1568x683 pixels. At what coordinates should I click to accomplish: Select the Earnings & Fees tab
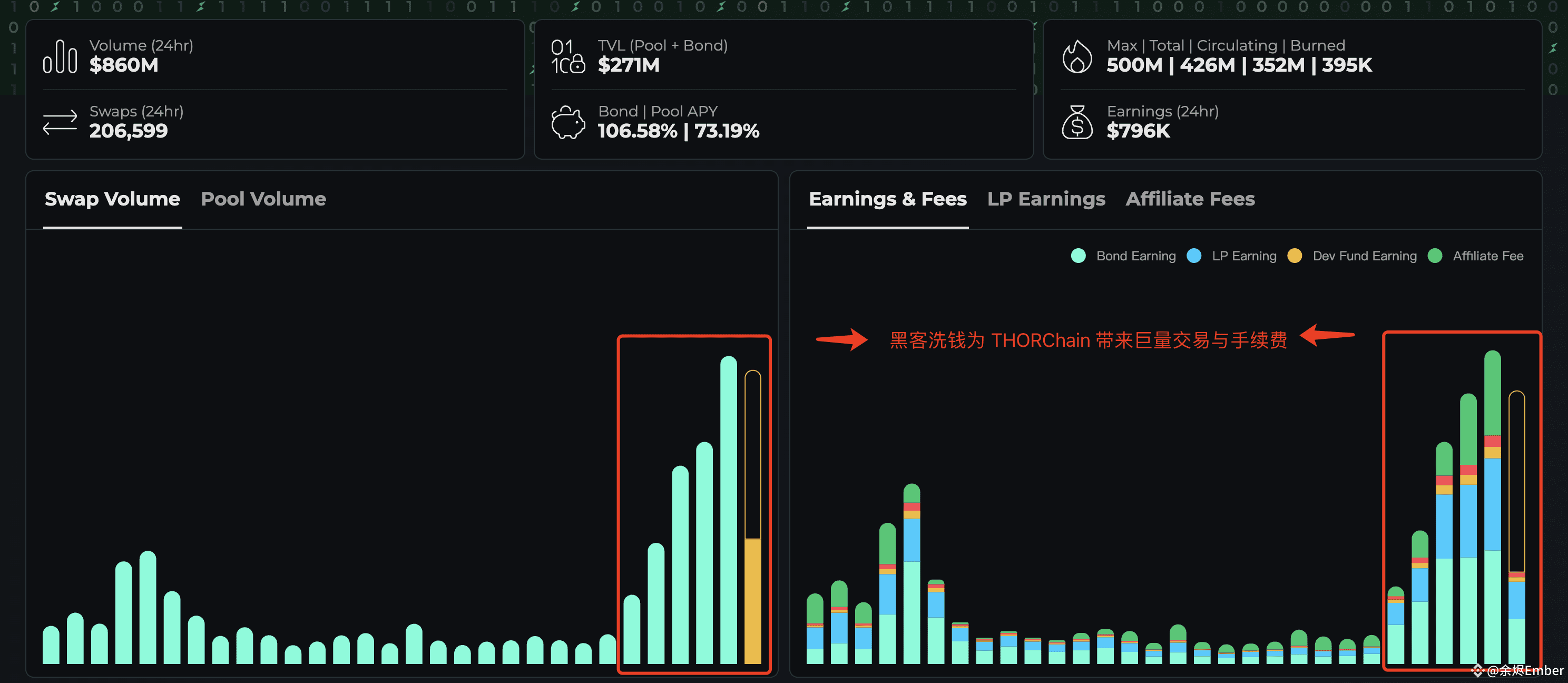tap(887, 199)
